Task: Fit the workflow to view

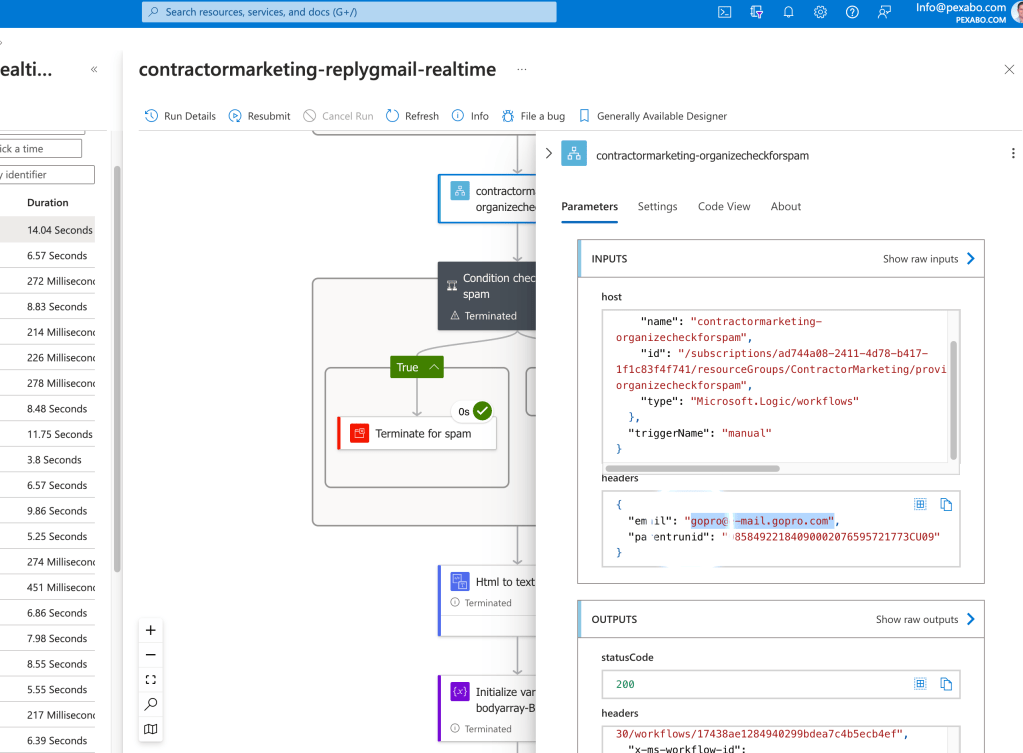Action: tap(151, 679)
